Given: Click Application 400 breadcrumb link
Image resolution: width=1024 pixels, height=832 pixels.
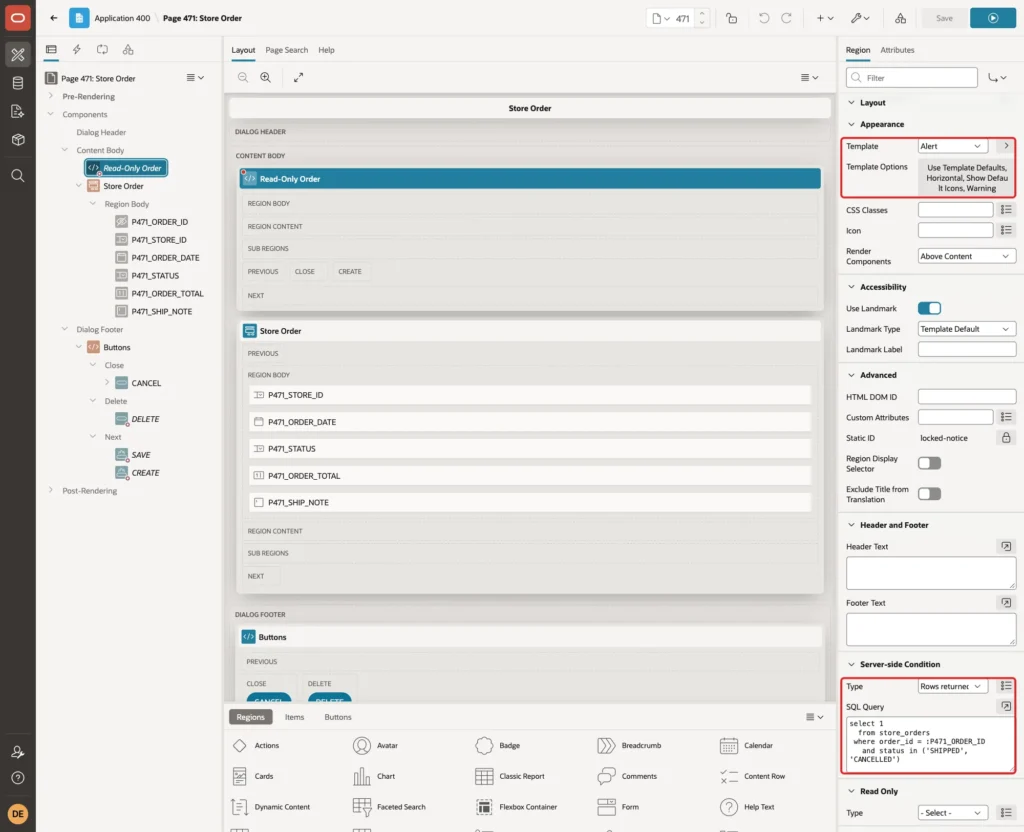Looking at the screenshot, I should point(122,18).
